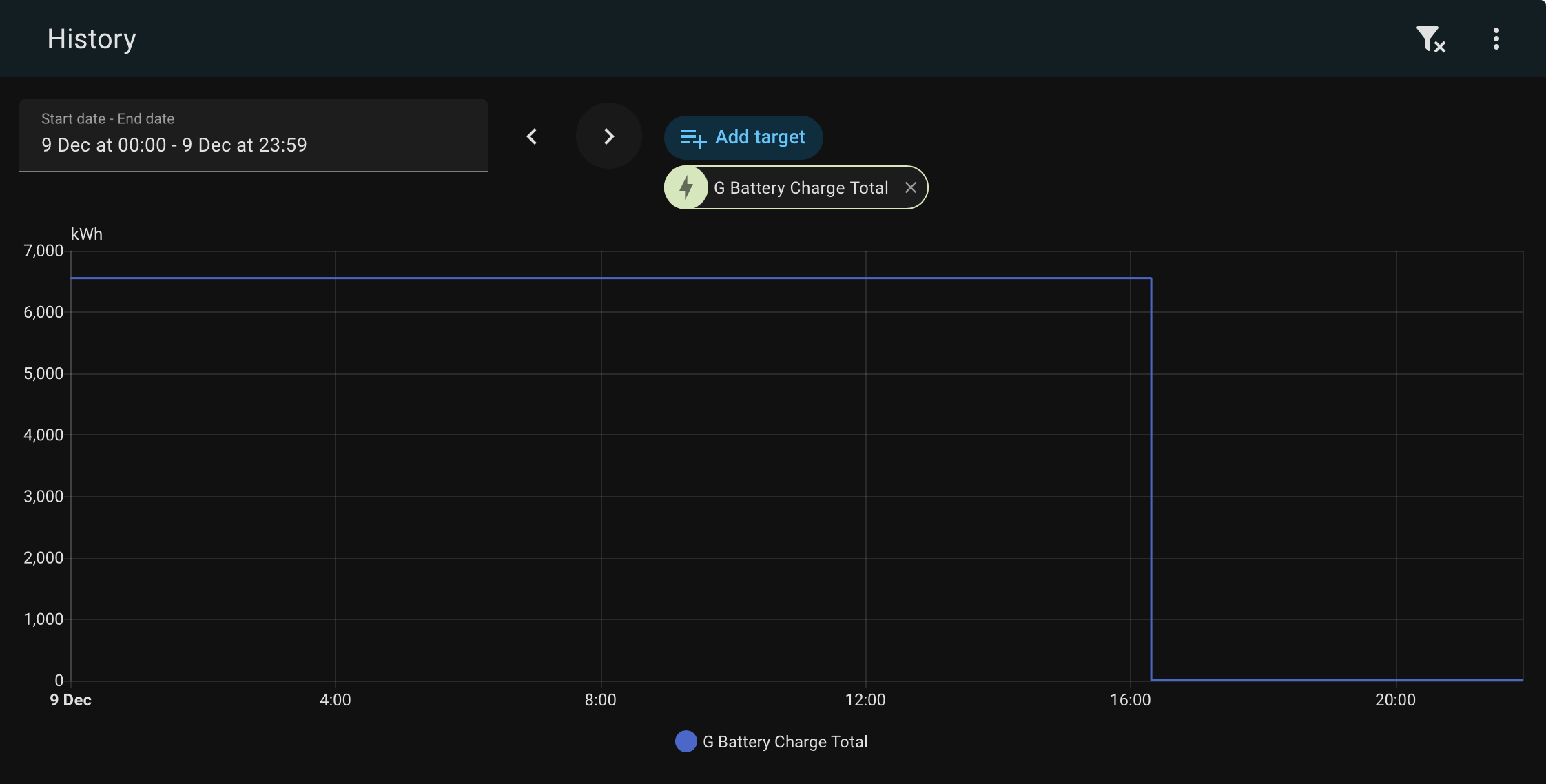Viewport: 1546px width, 784px height.
Task: Remove G Battery Charge Total chip
Action: pos(910,187)
